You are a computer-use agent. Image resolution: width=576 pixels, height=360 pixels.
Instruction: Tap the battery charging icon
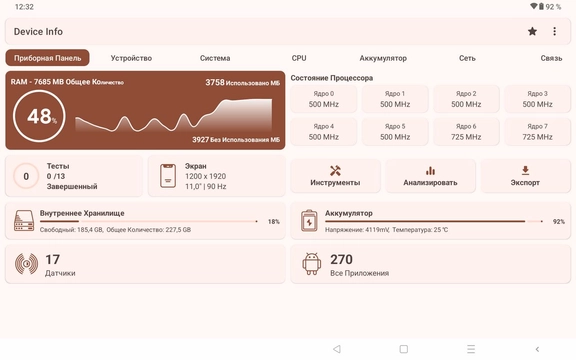[x=309, y=220]
